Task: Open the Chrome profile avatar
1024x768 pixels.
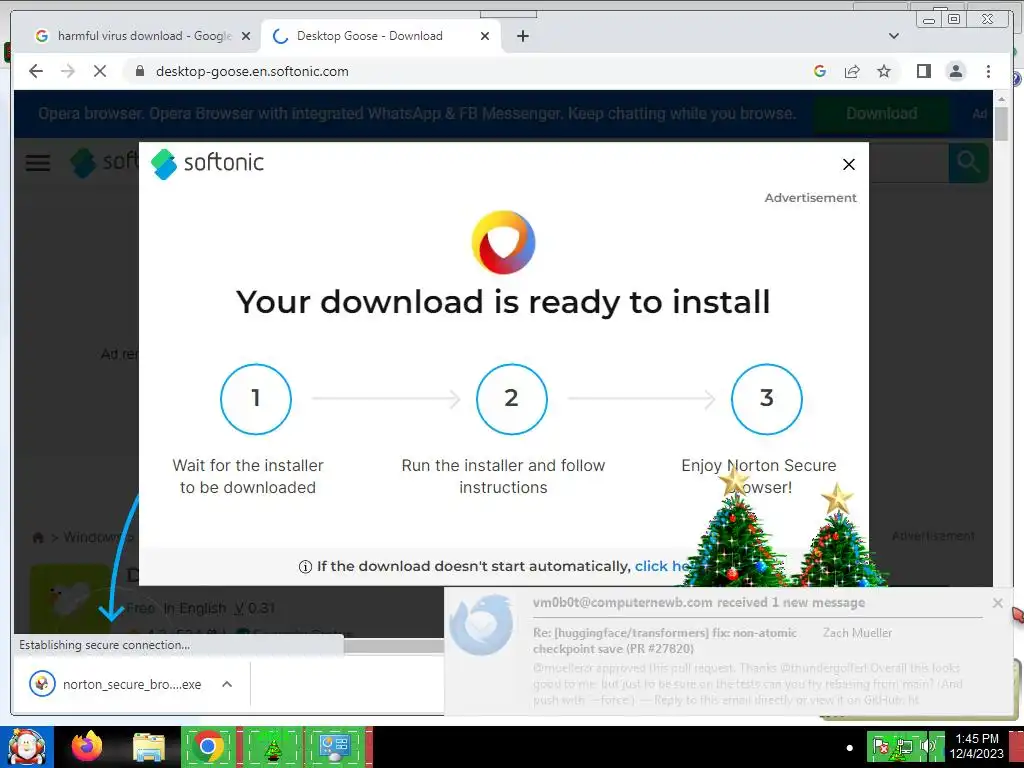Action: [x=956, y=71]
